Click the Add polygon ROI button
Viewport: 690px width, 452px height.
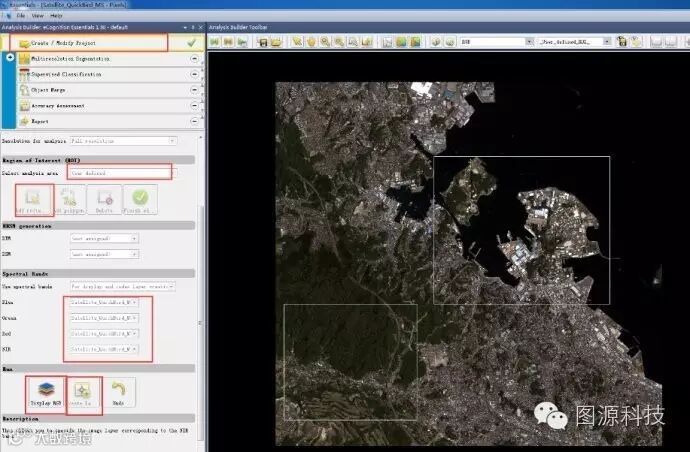click(x=69, y=200)
